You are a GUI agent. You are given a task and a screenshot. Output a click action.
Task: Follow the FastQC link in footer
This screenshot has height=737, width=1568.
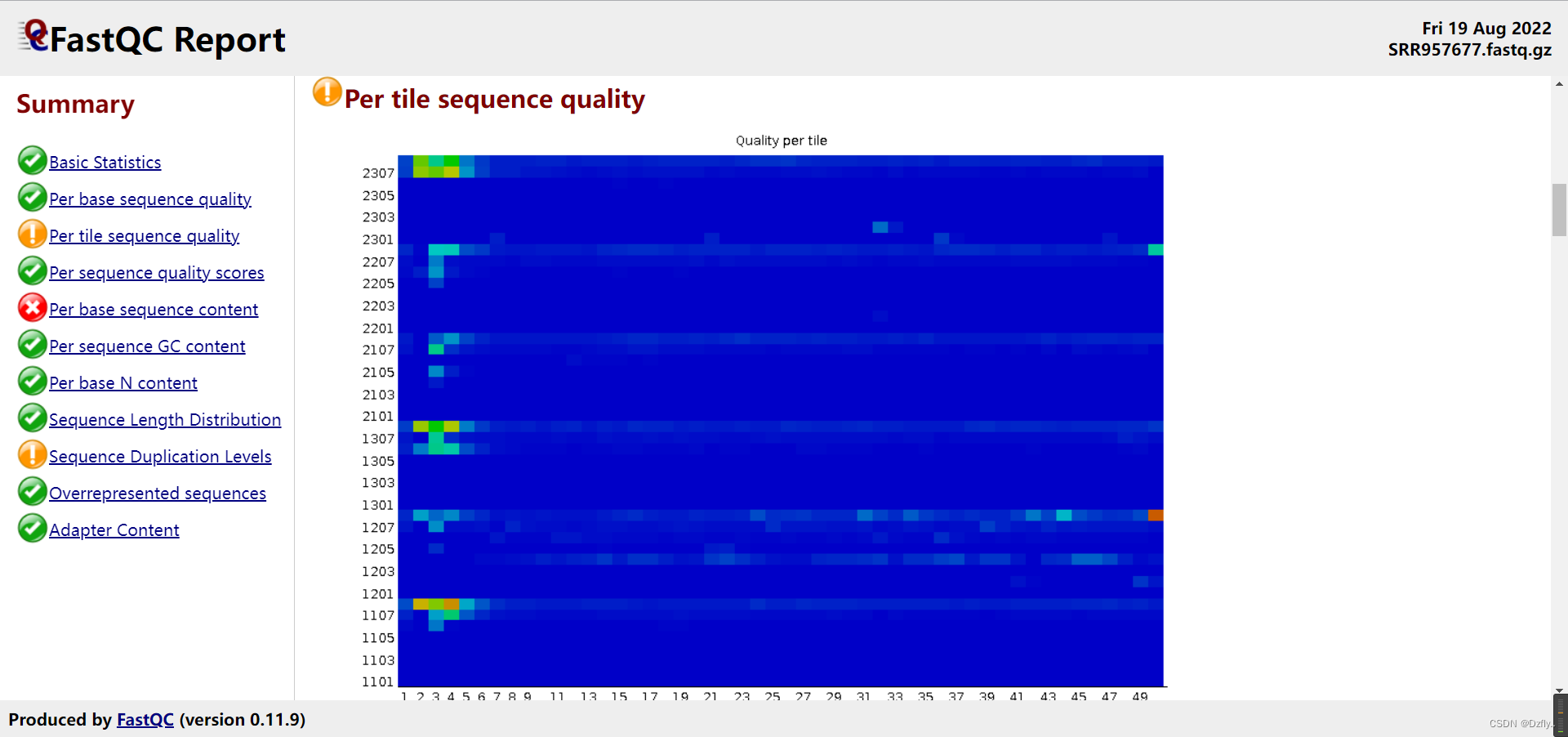pyautogui.click(x=145, y=720)
